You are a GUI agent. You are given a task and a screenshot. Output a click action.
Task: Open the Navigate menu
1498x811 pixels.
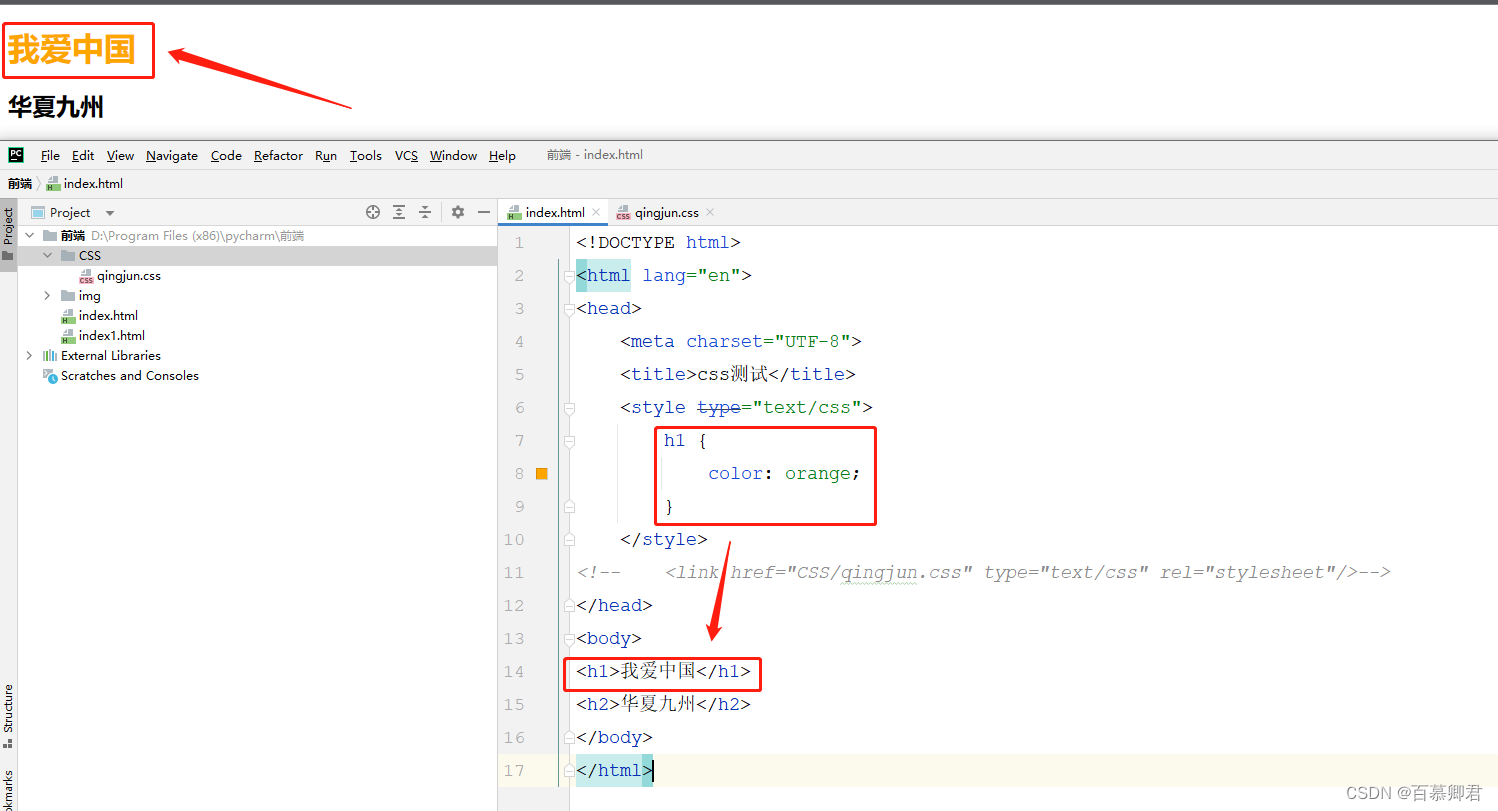172,156
